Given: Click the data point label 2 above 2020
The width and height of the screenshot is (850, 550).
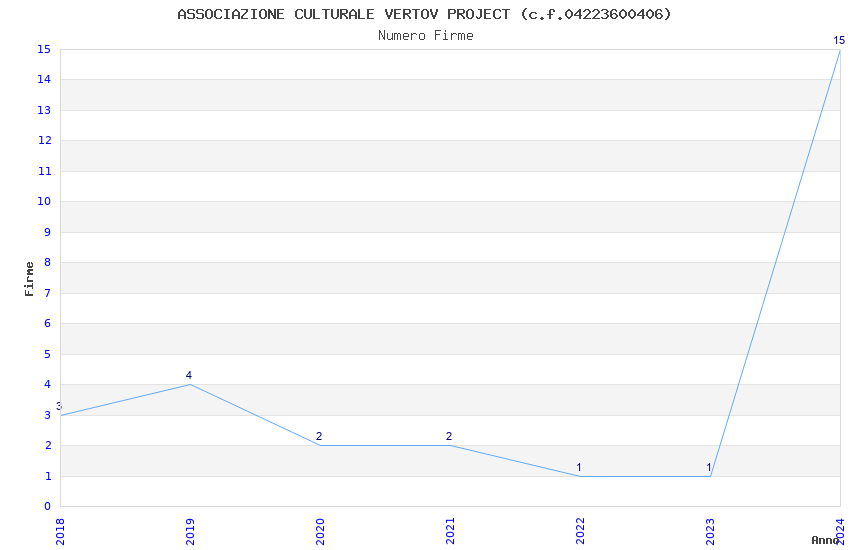Looking at the screenshot, I should (x=319, y=436).
